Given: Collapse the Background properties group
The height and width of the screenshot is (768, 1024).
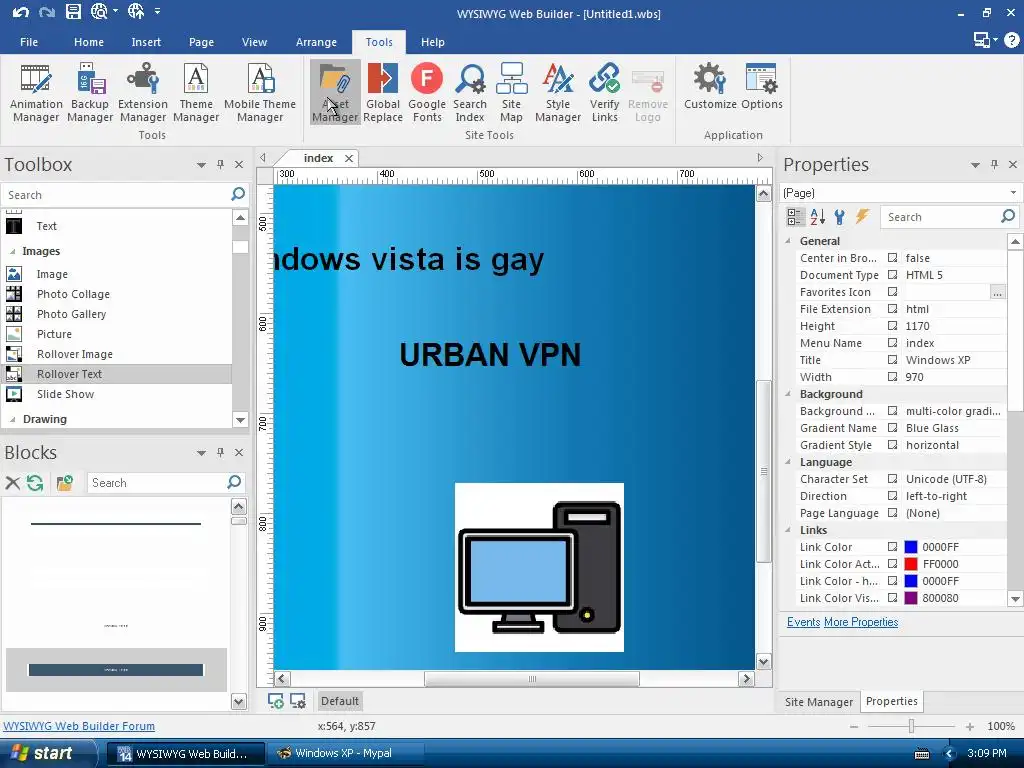Looking at the screenshot, I should [x=788, y=394].
